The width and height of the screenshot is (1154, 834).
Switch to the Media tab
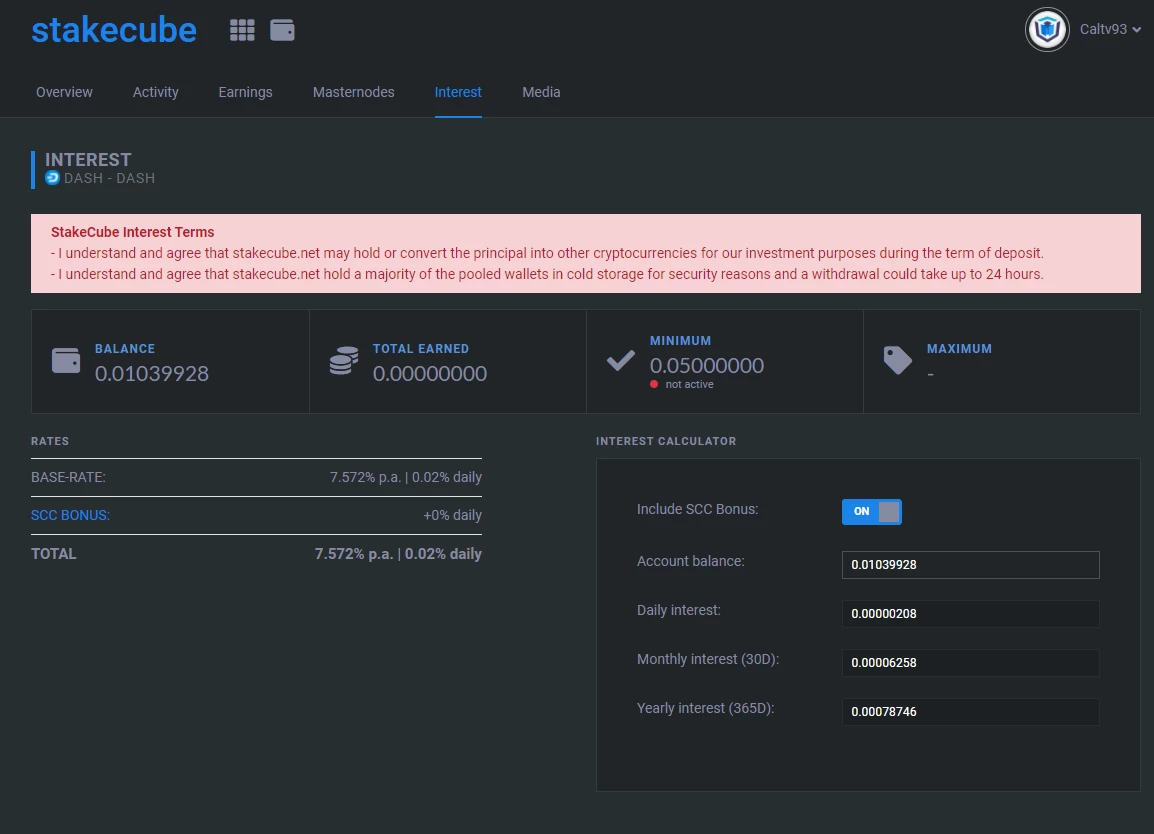(541, 92)
